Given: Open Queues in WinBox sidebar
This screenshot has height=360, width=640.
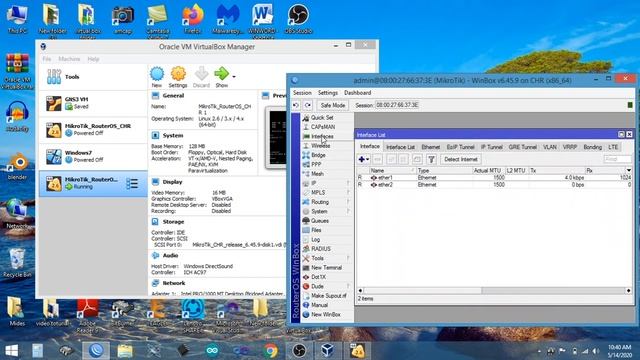Looking at the screenshot, I should point(320,221).
